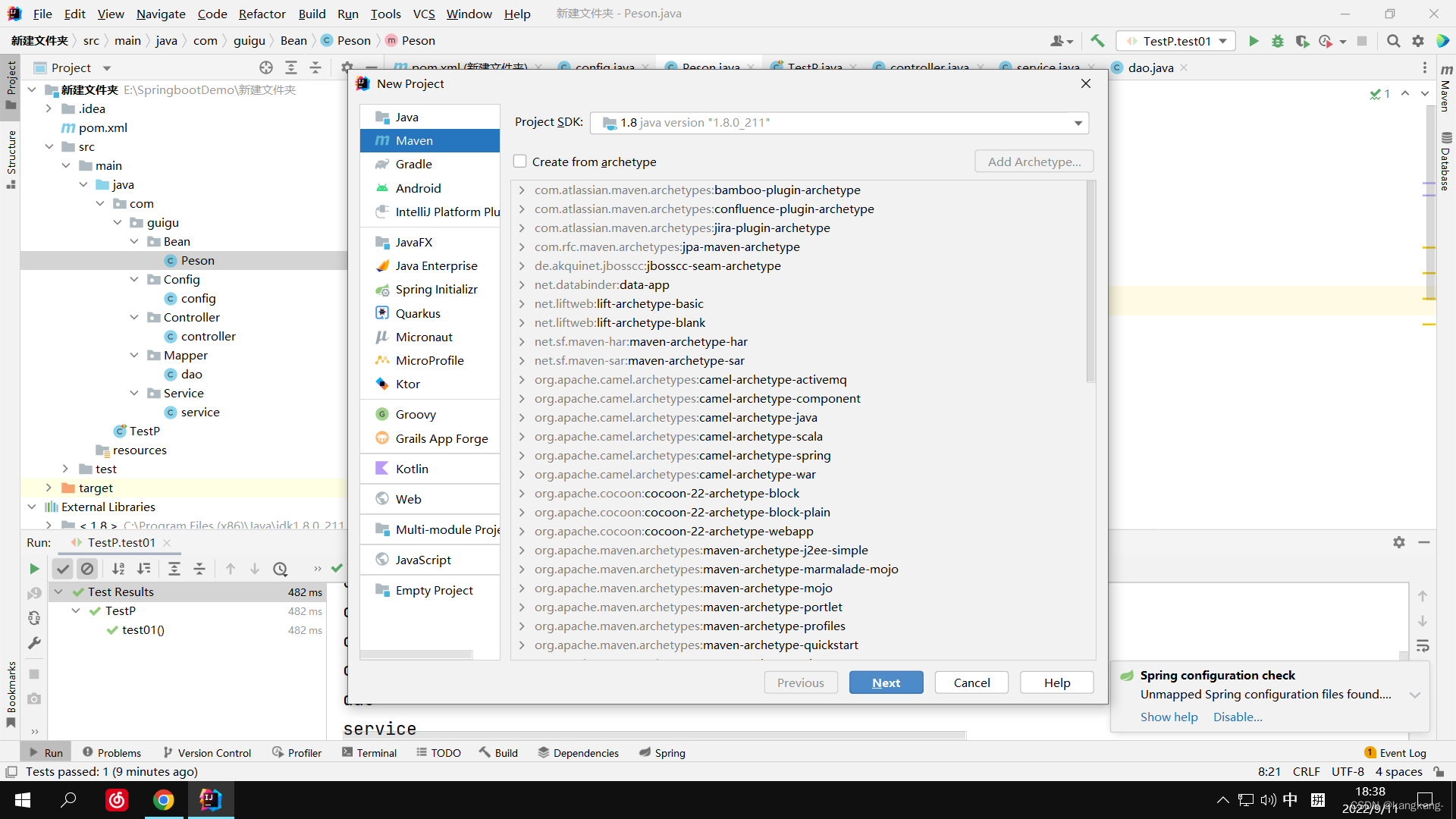The width and height of the screenshot is (1456, 819).
Task: Click the green Run button in the toolbar
Action: [x=1254, y=41]
